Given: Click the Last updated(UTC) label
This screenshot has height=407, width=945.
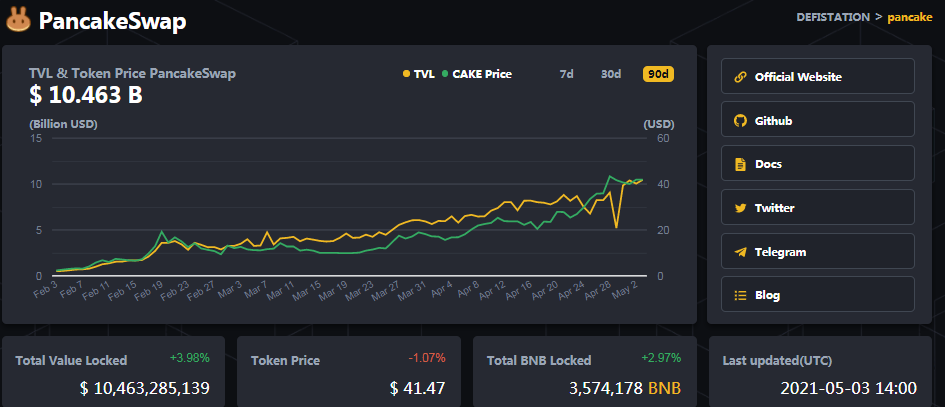Looking at the screenshot, I should tap(777, 361).
